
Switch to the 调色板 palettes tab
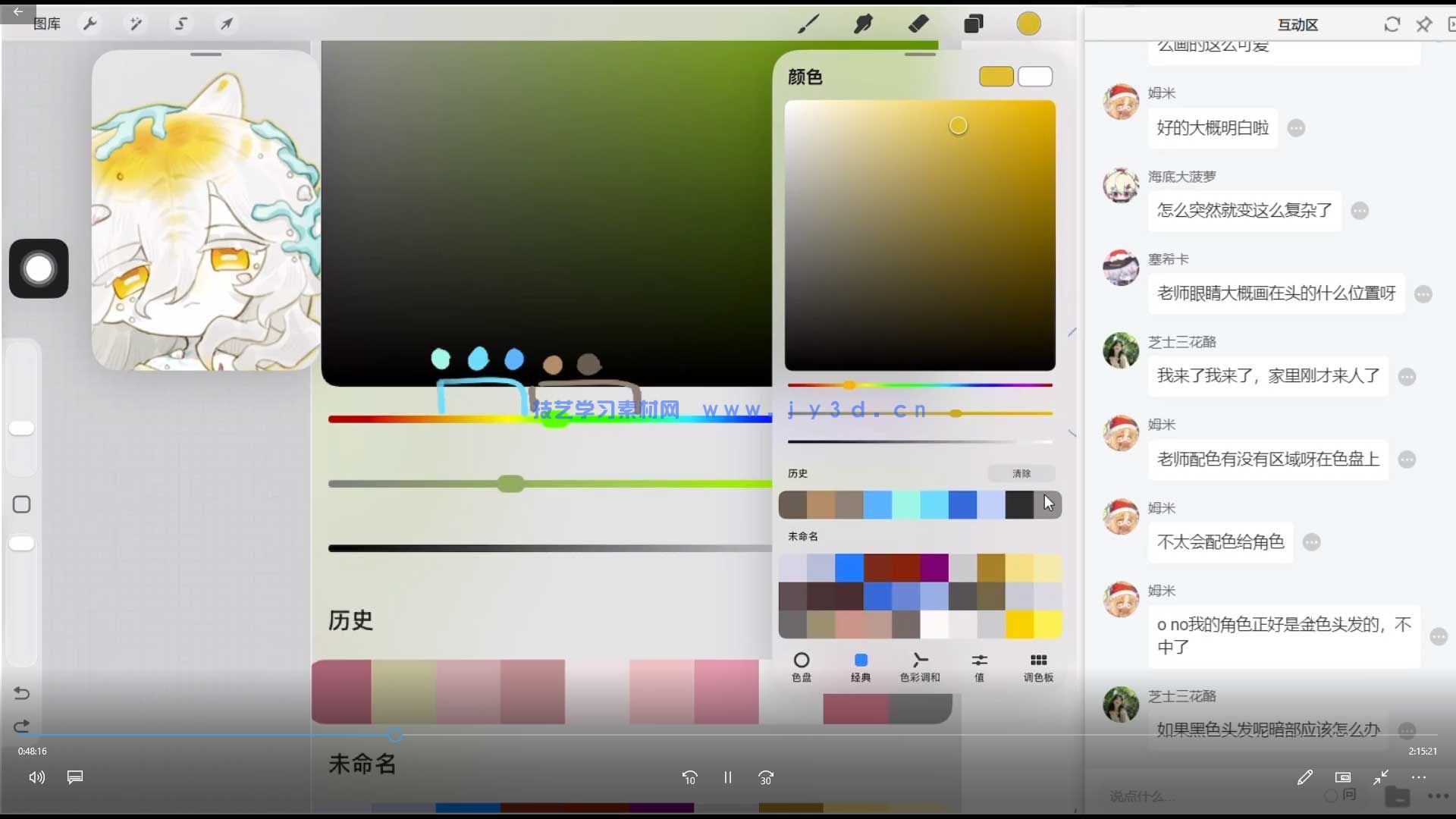pos(1037,667)
